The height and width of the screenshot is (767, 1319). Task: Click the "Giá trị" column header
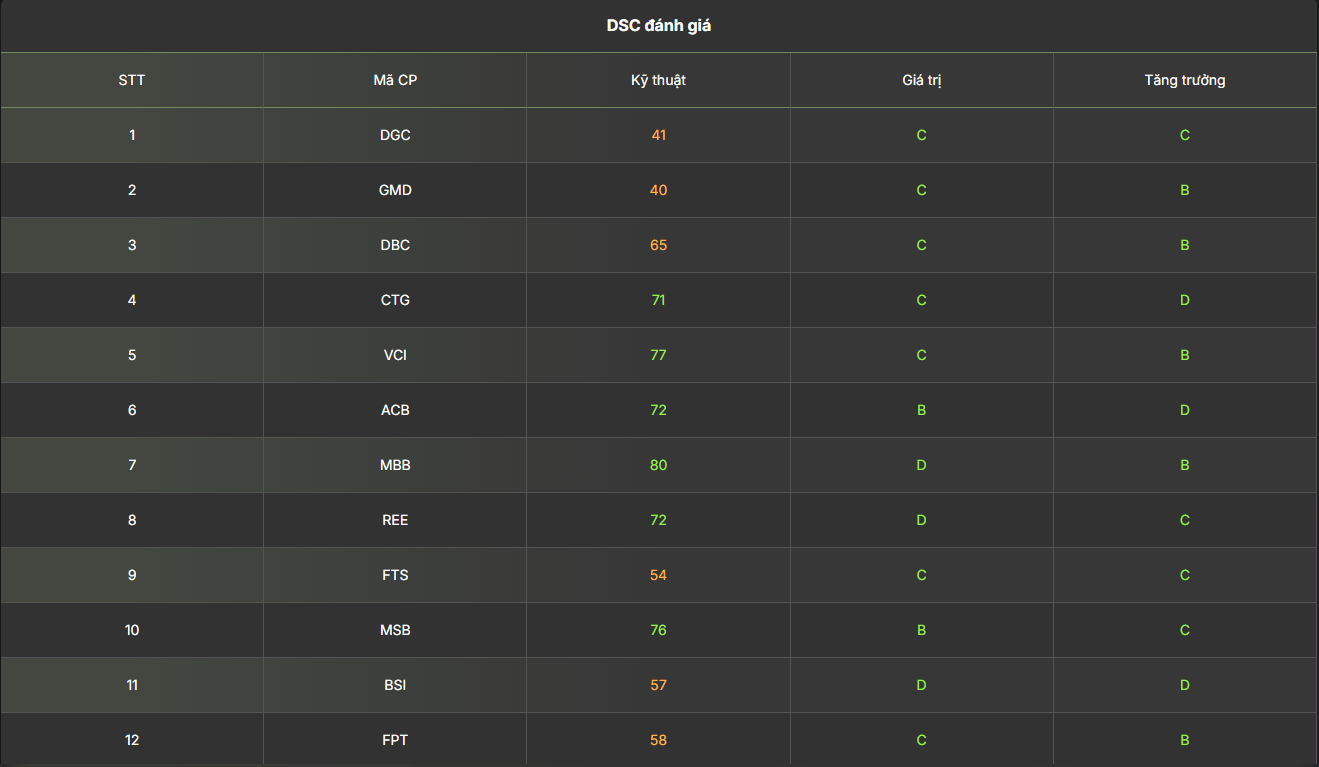[x=921, y=80]
